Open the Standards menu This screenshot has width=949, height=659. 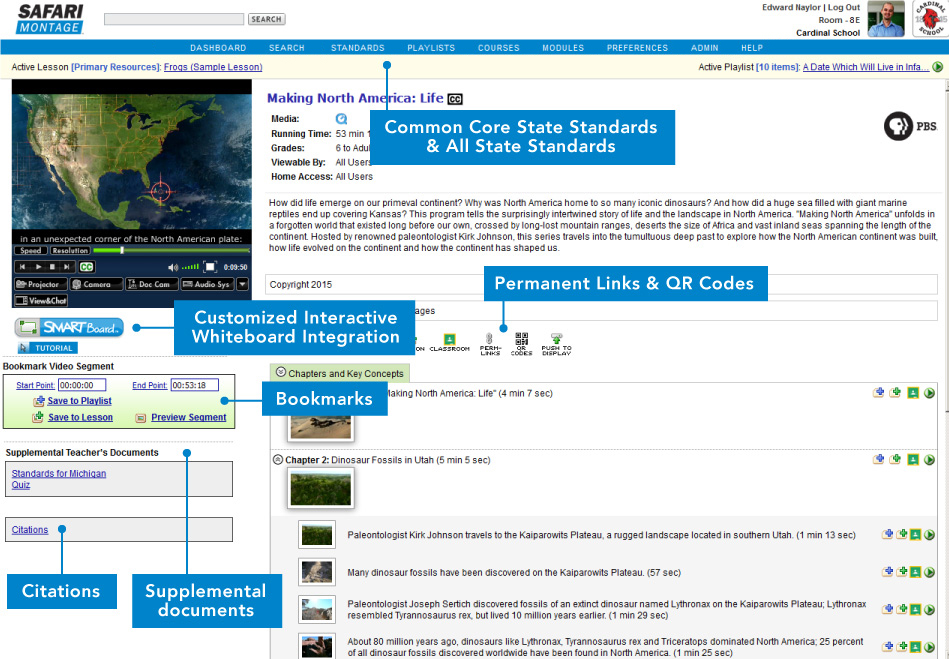358,48
